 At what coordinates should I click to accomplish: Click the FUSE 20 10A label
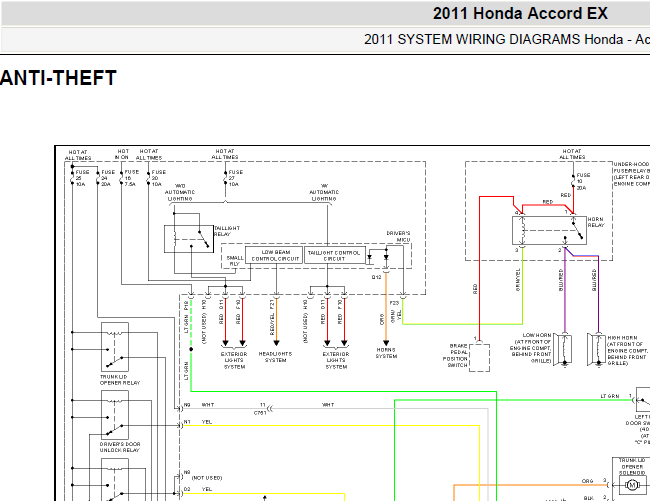tap(158, 178)
